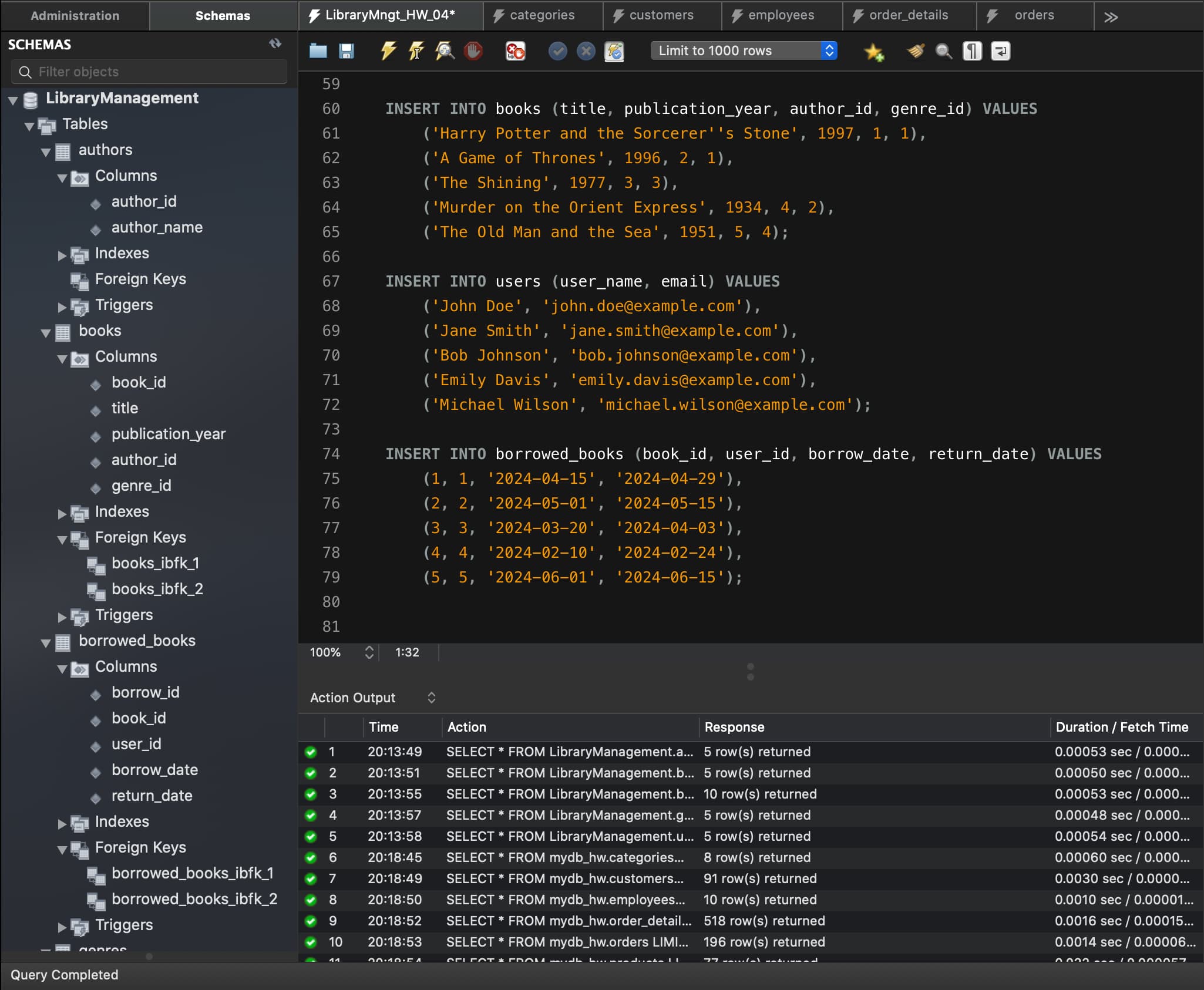Image resolution: width=1204 pixels, height=990 pixels.
Task: Show more tabs with the double-chevron button
Action: pyautogui.click(x=1110, y=16)
